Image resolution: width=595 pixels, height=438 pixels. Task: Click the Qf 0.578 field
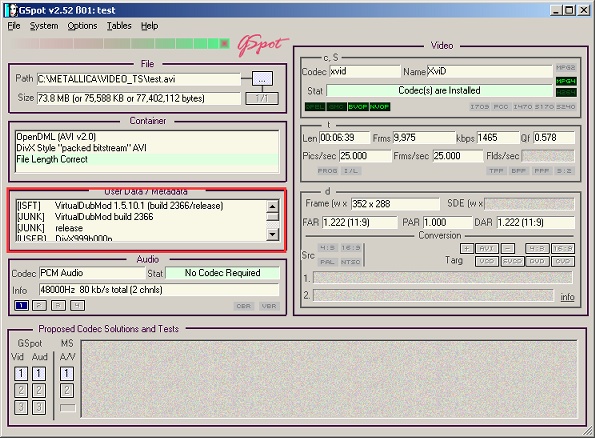tap(554, 138)
